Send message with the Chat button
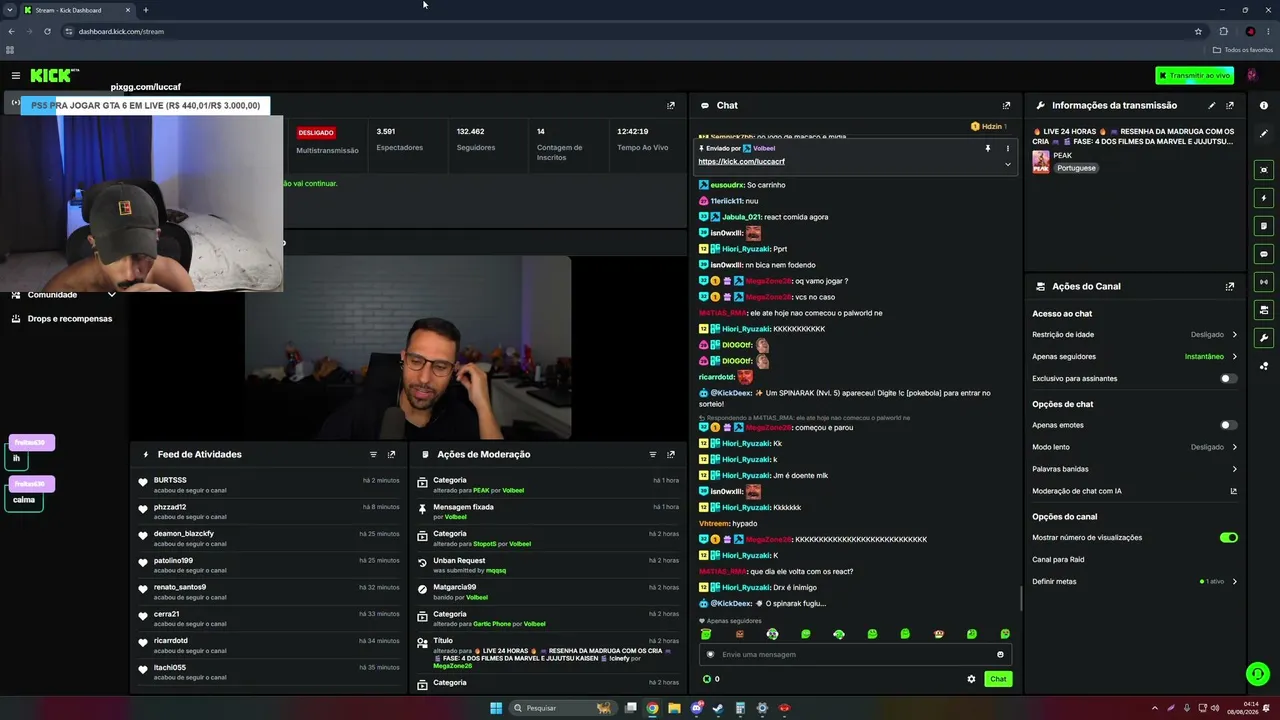 point(998,679)
